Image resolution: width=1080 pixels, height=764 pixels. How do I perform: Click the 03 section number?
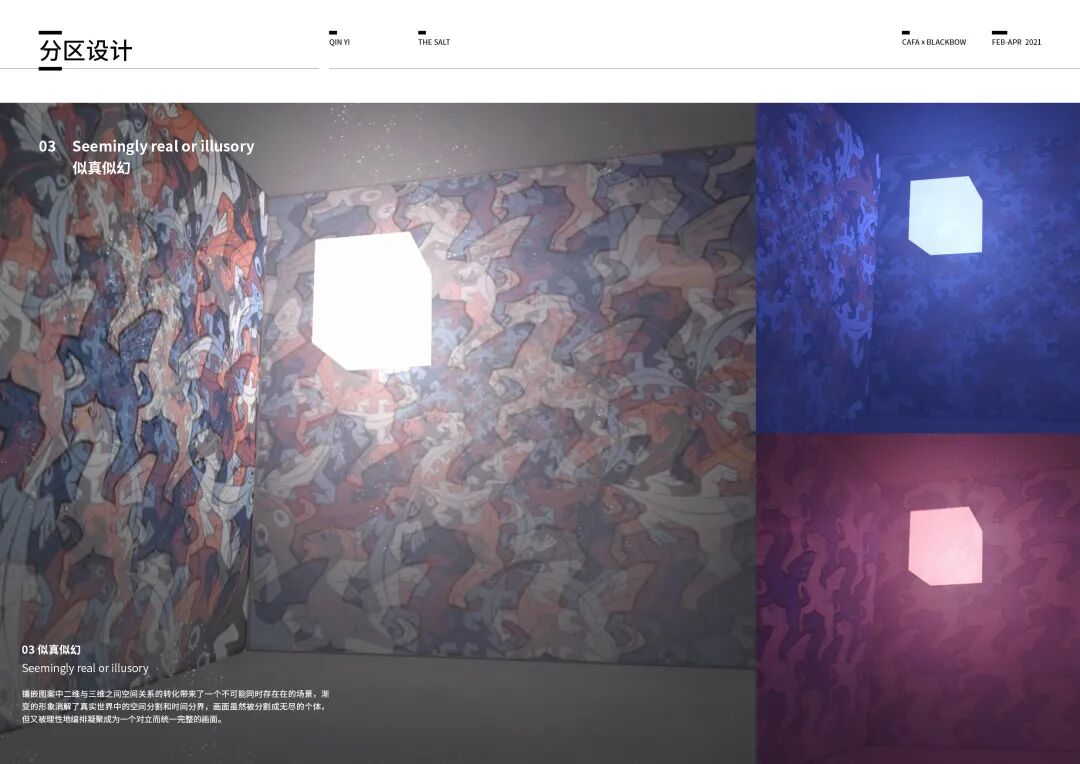pyautogui.click(x=47, y=146)
